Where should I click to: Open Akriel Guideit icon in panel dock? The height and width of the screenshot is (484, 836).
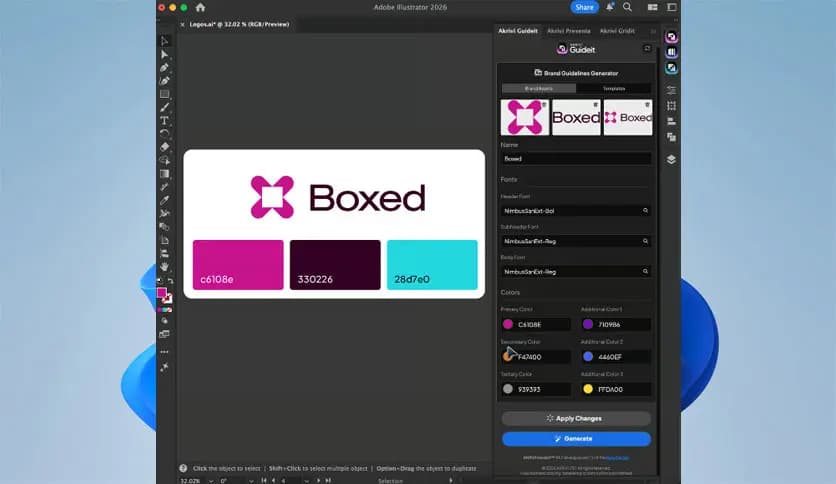pyautogui.click(x=671, y=37)
